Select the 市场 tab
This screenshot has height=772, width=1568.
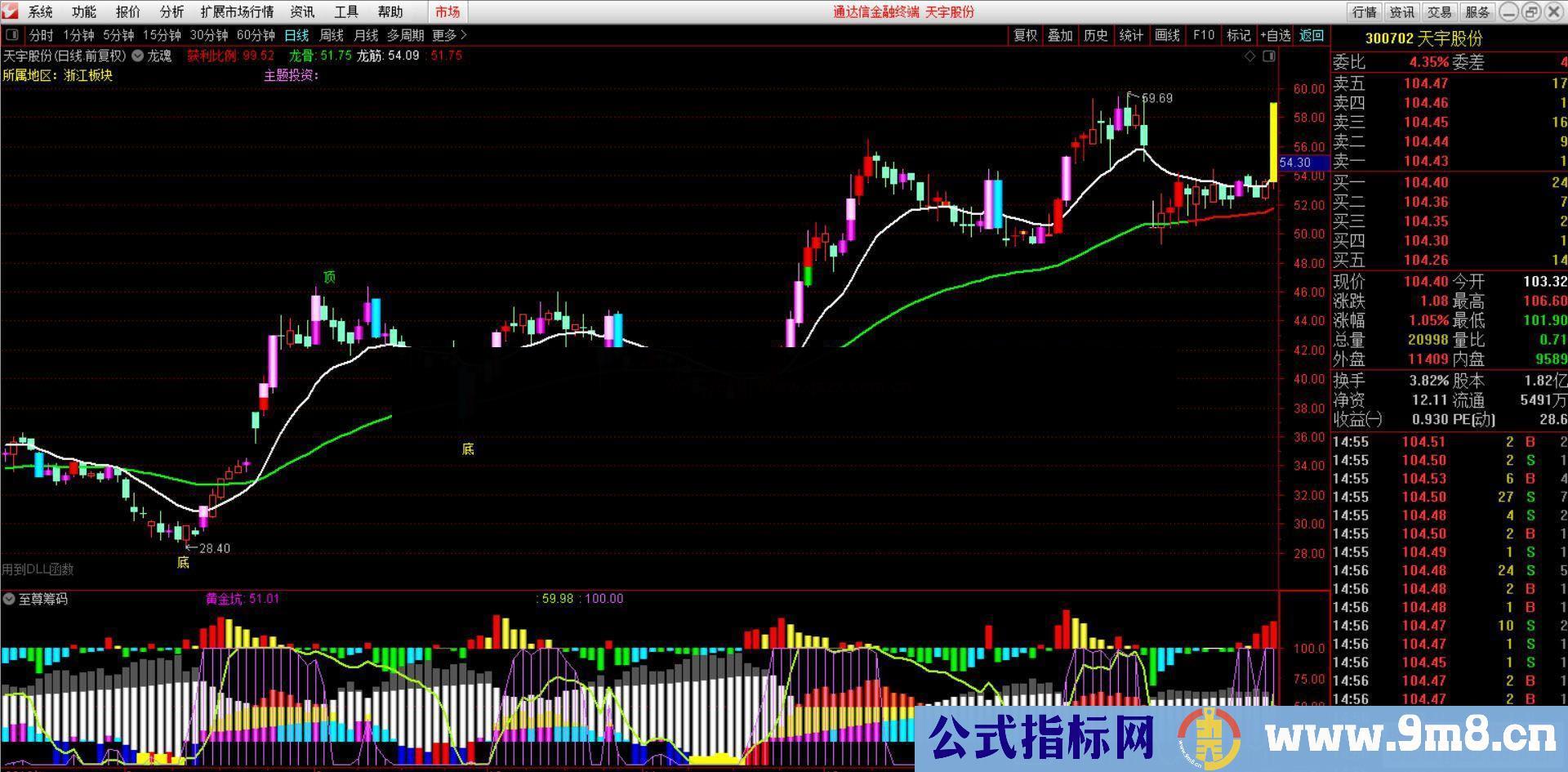447,11
